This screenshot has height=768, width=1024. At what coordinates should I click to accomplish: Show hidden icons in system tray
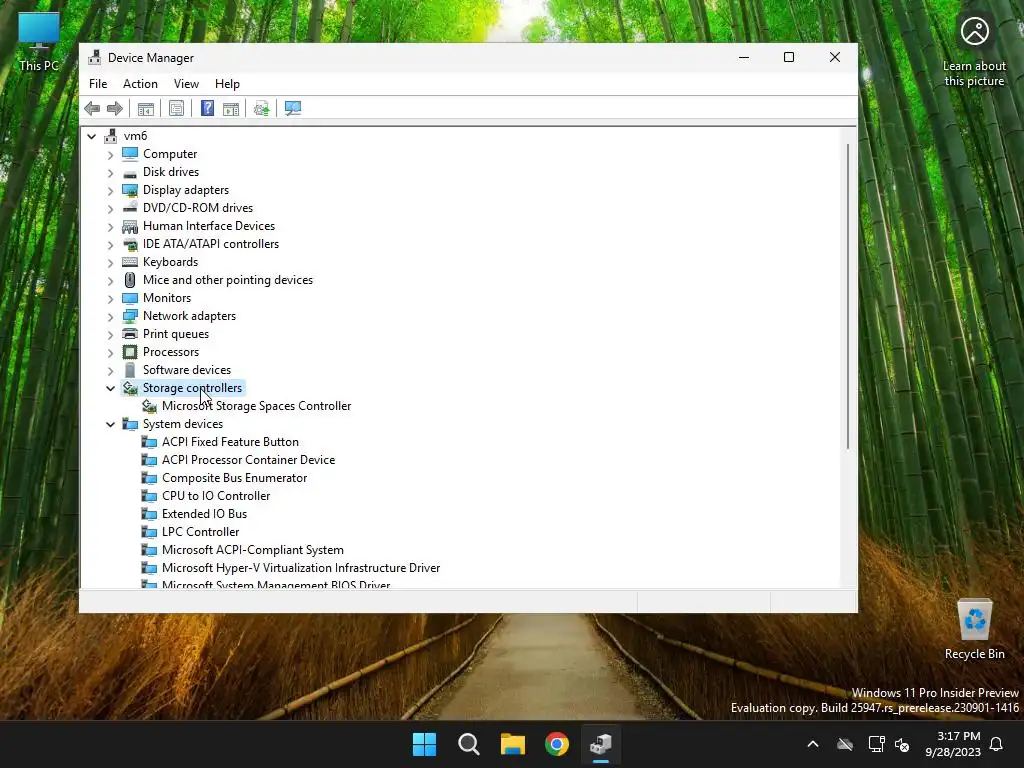click(x=813, y=744)
